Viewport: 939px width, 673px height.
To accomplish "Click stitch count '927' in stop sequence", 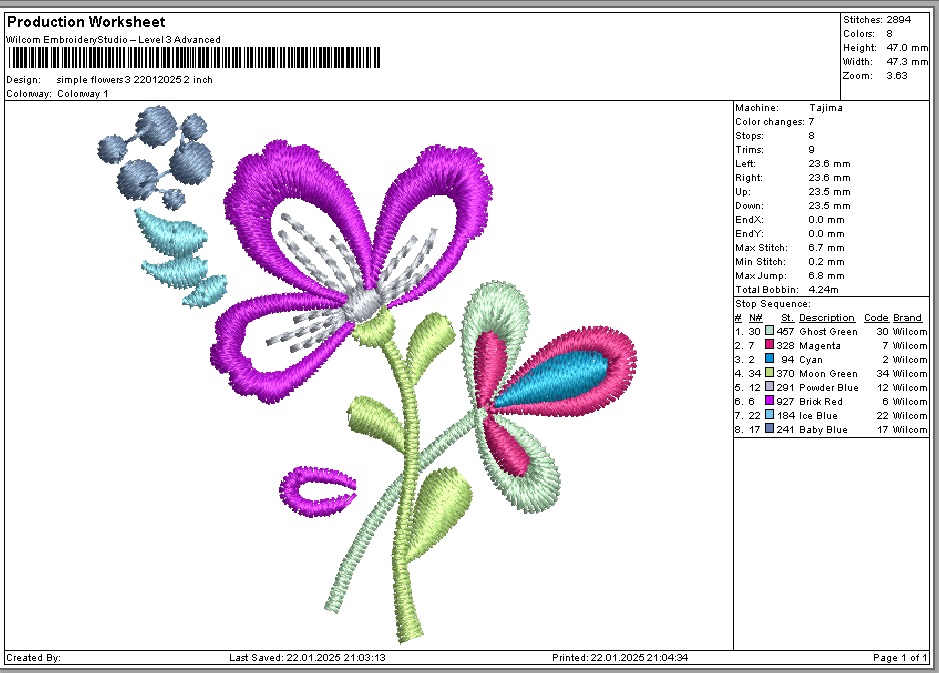I will click(785, 401).
